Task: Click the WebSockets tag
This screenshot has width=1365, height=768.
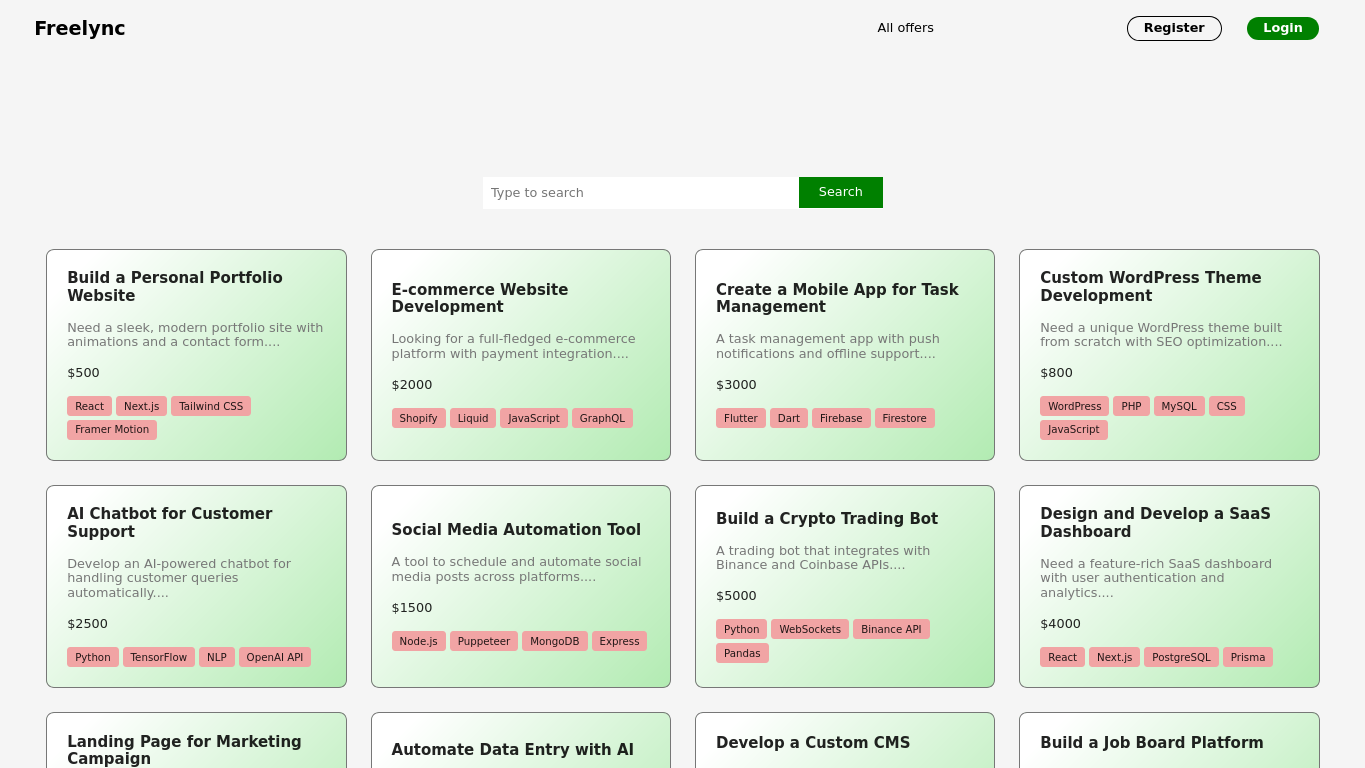Action: coord(810,629)
